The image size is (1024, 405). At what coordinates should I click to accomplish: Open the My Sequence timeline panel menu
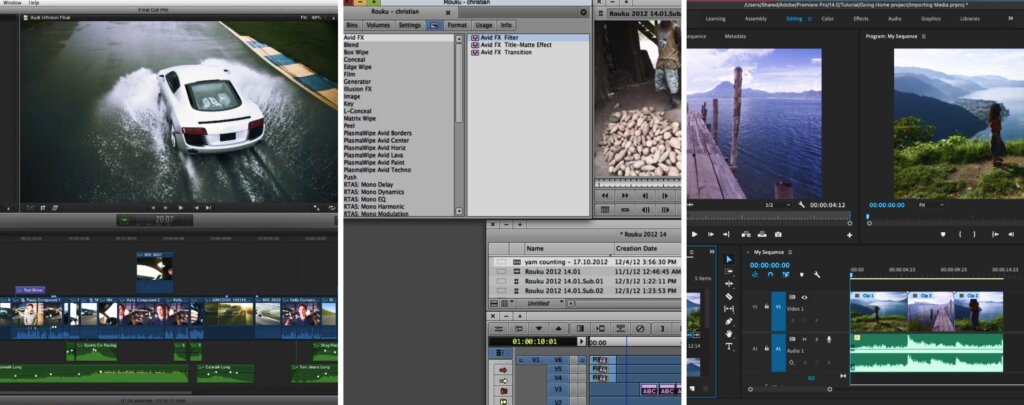[790, 252]
